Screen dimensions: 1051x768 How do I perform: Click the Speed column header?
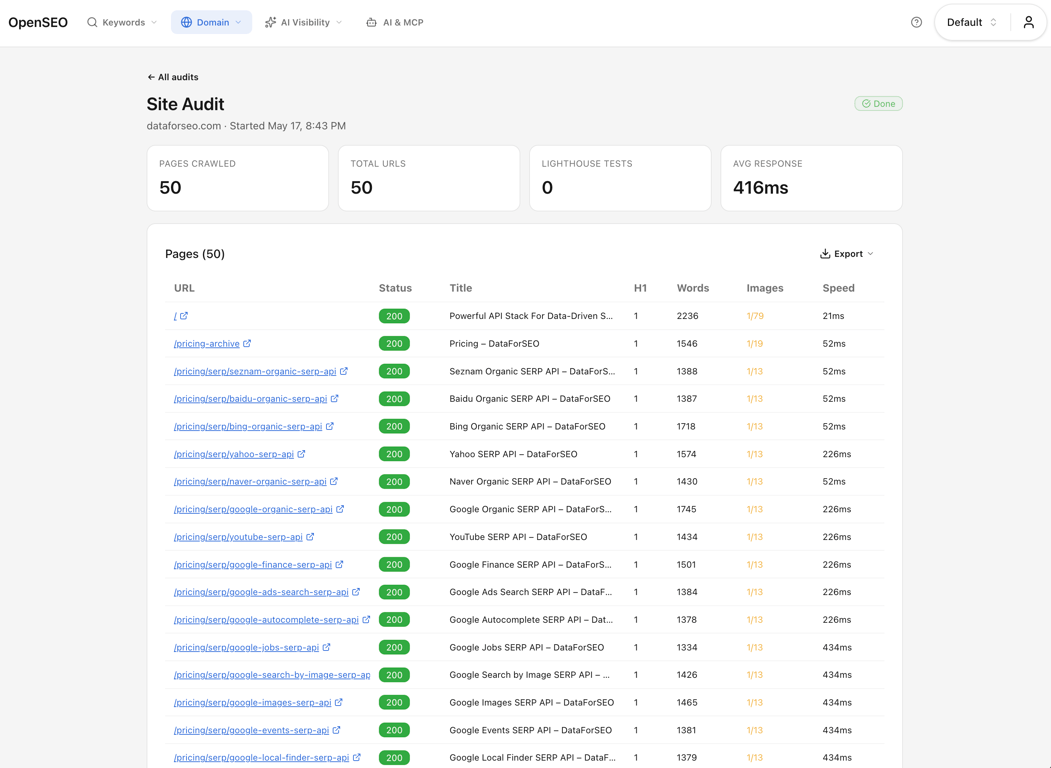click(x=839, y=288)
